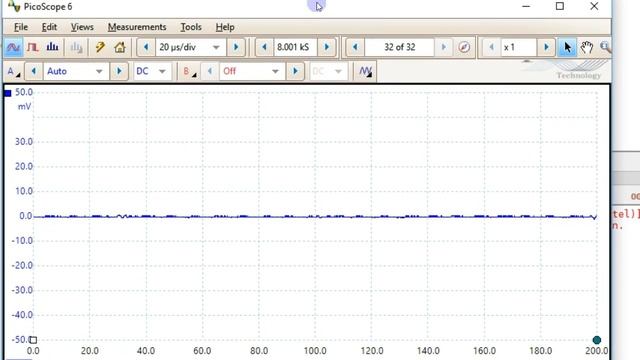Close the PicoScope 6 window
This screenshot has height=360, width=640.
point(594,7)
